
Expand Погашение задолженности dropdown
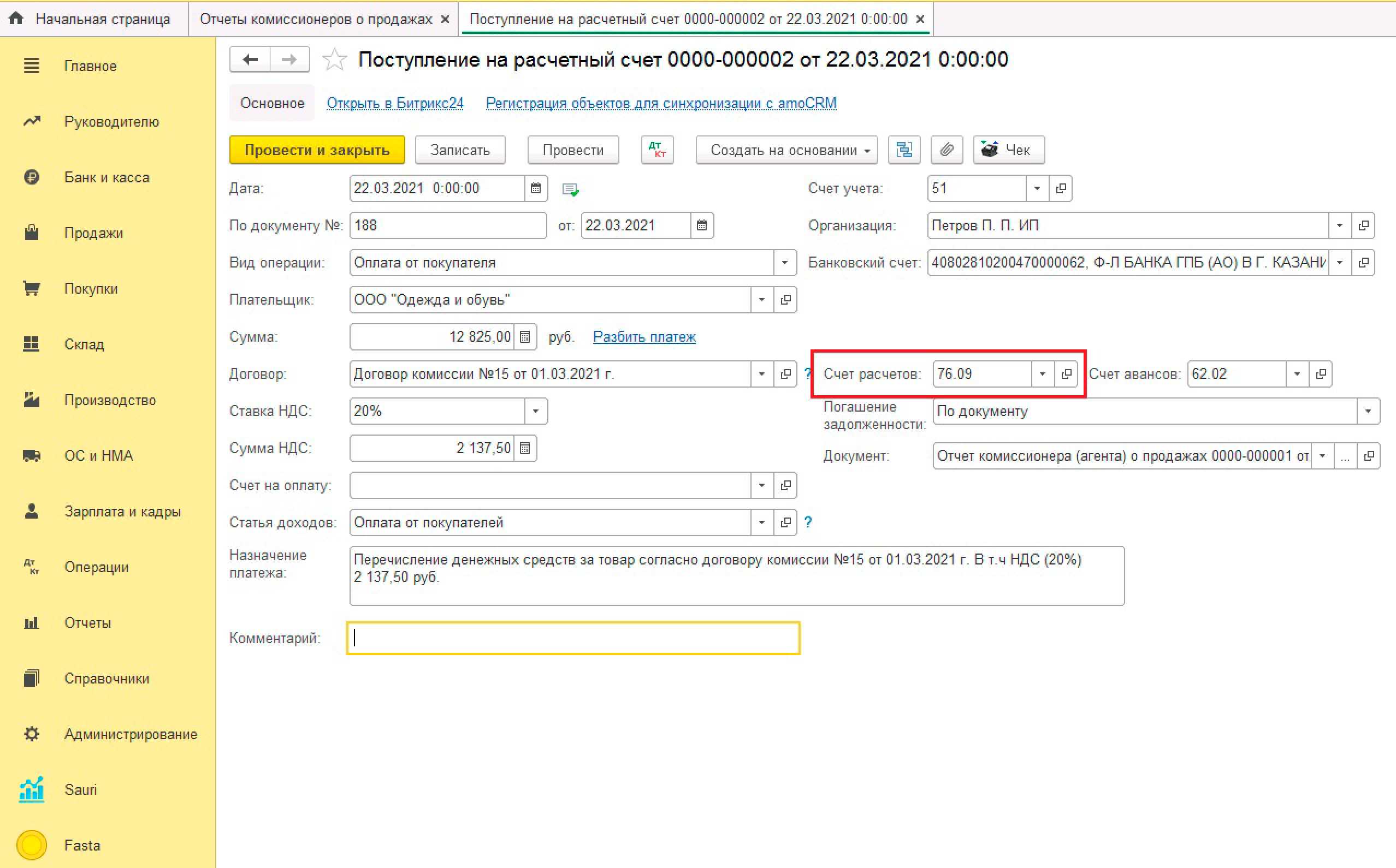tap(1369, 411)
